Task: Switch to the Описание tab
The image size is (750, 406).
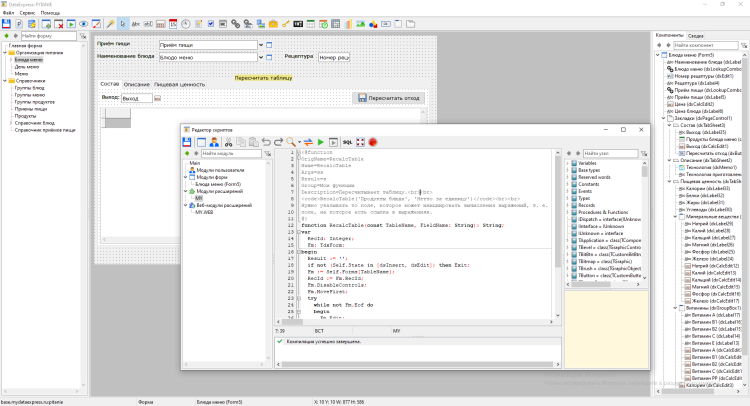Action: point(137,84)
